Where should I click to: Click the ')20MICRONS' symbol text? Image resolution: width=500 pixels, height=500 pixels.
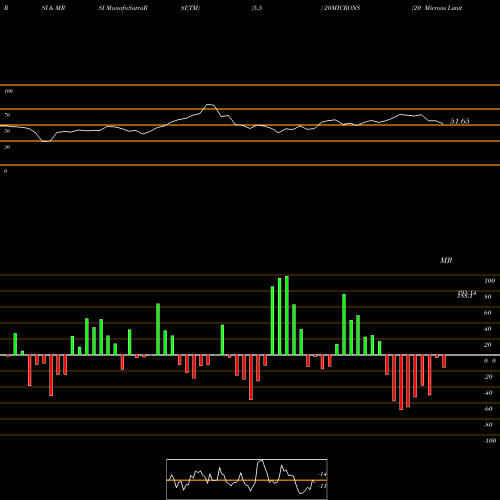[340, 8]
